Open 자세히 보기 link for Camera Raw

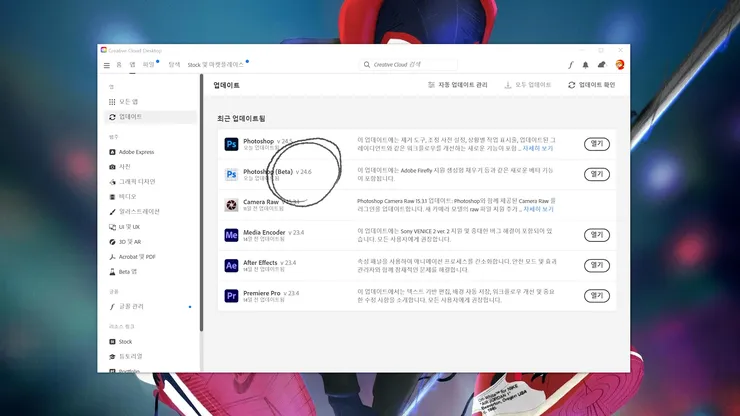538,209
